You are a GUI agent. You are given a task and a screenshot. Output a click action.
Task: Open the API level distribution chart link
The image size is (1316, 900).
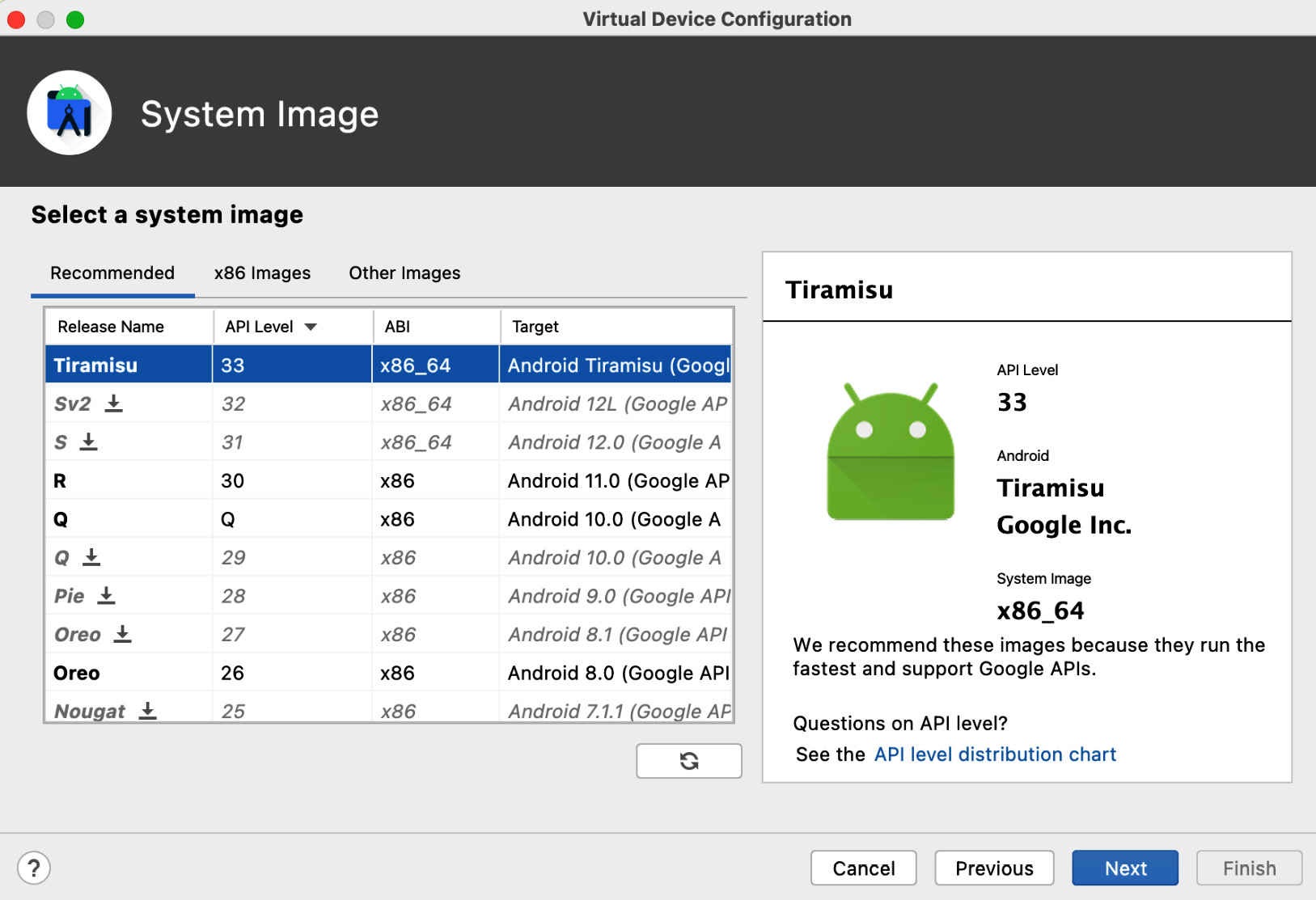[x=995, y=754]
